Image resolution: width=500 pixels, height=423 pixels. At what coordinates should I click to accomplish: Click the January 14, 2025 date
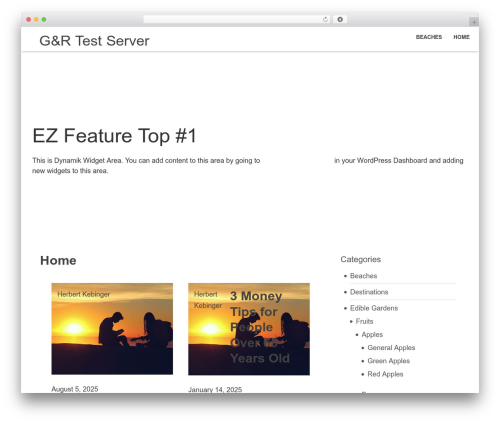coord(215,389)
